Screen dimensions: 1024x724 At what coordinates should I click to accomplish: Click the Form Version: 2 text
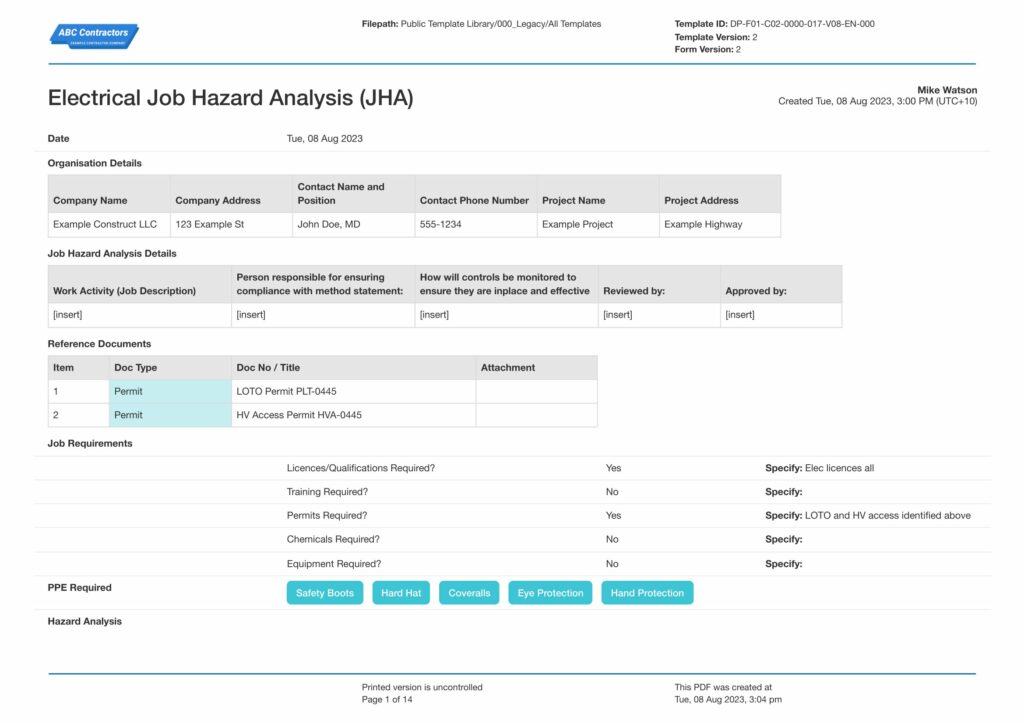(x=707, y=50)
